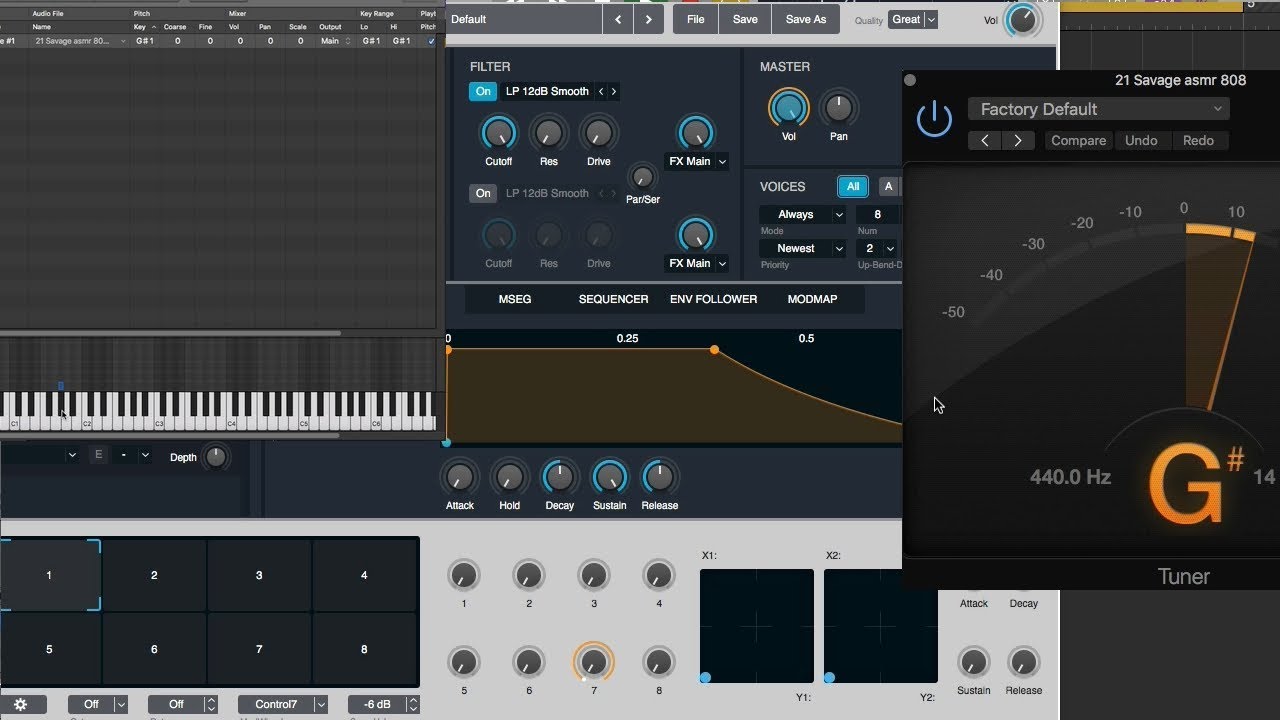Switch to the SEQUENCER tab
Viewport: 1280px width, 720px height.
tap(613, 299)
